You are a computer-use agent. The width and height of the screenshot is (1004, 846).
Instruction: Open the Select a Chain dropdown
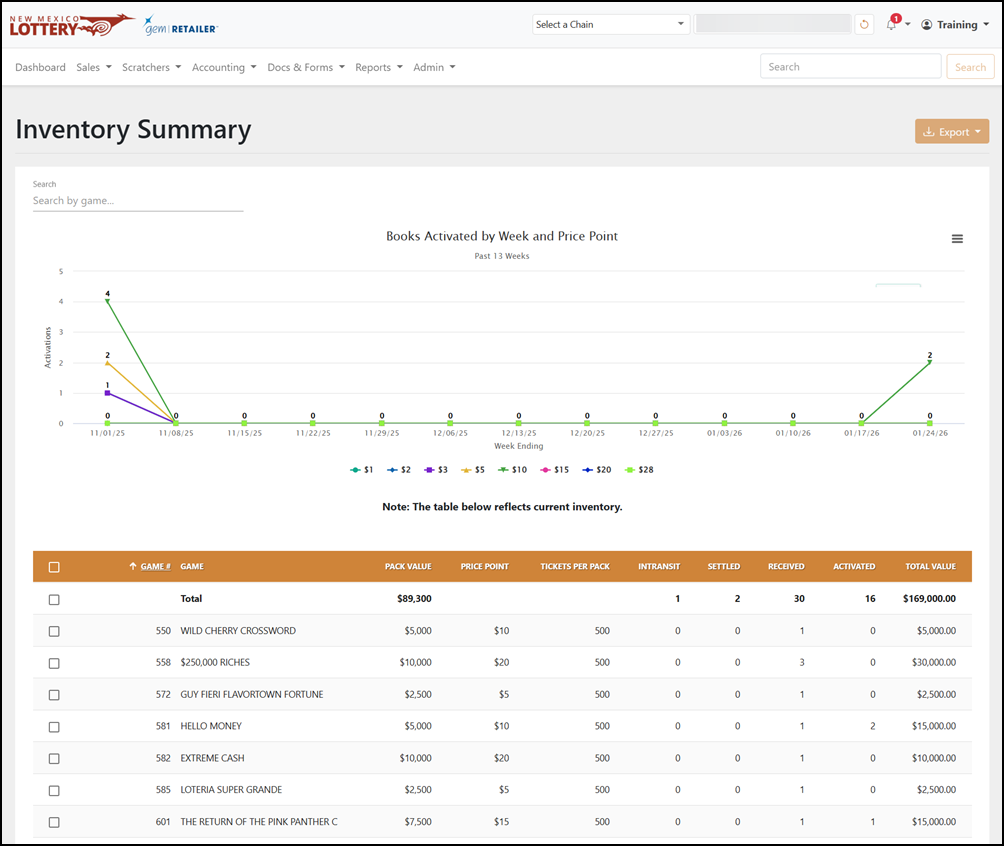tap(611, 24)
